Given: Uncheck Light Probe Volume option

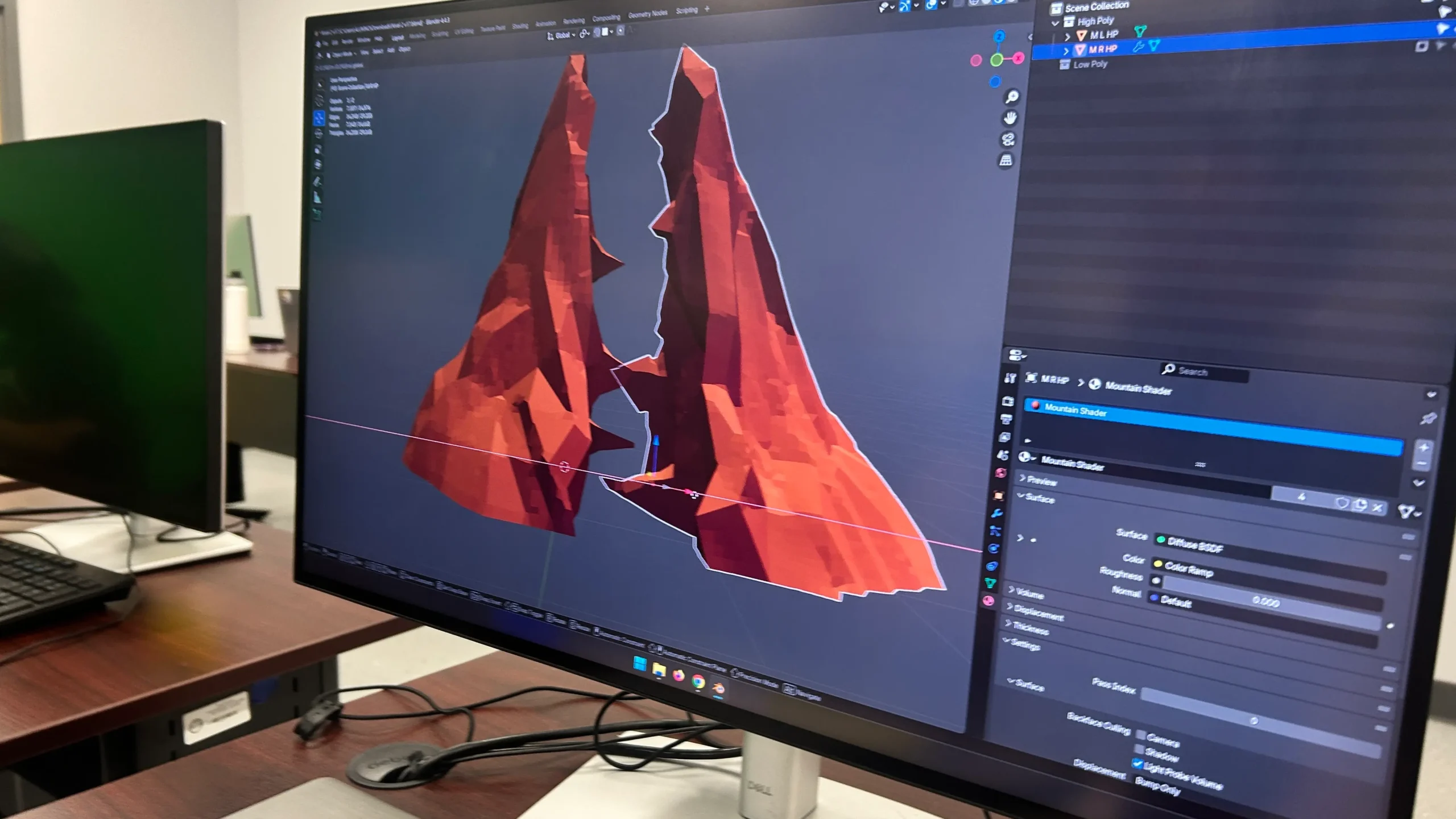Looking at the screenshot, I should 1137,763.
